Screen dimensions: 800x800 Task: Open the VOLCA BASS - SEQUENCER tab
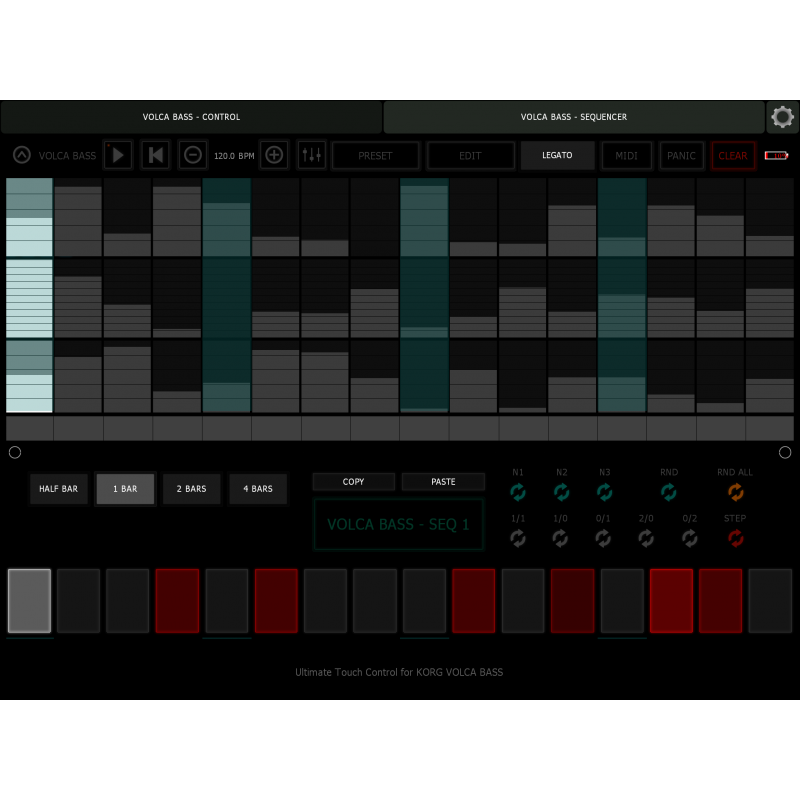[x=574, y=116]
